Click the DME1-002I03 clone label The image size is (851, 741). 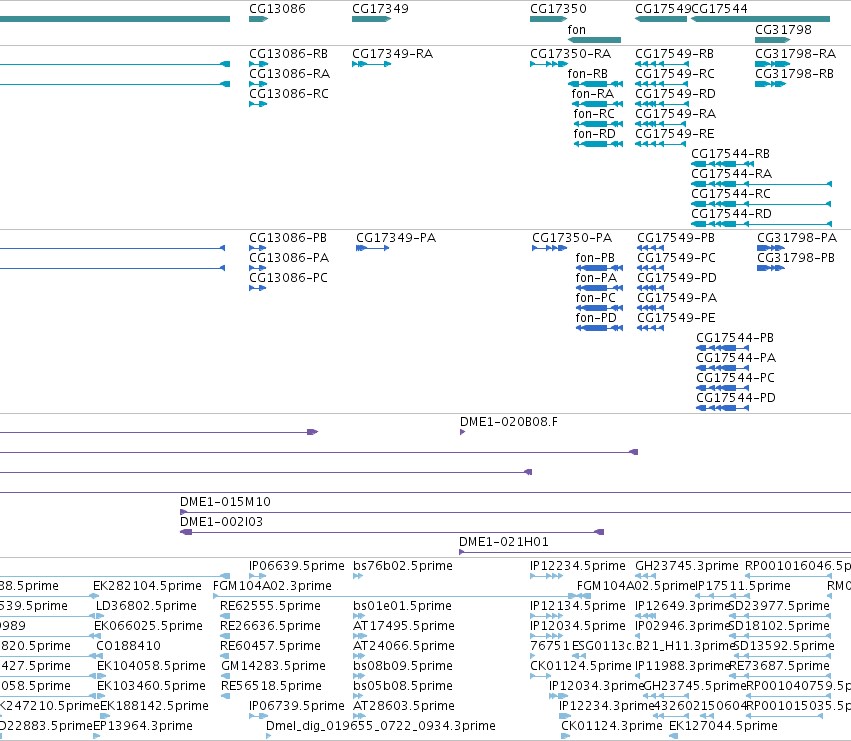coord(221,522)
